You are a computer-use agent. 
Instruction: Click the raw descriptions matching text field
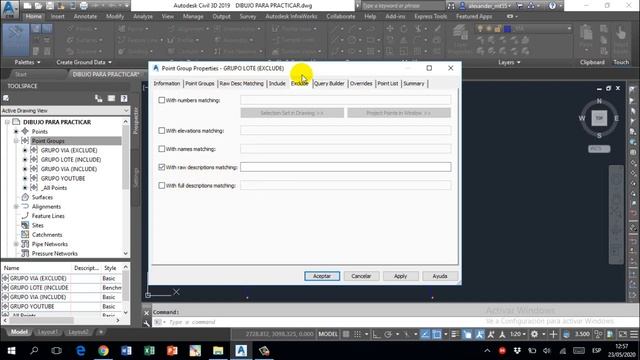tap(346, 167)
